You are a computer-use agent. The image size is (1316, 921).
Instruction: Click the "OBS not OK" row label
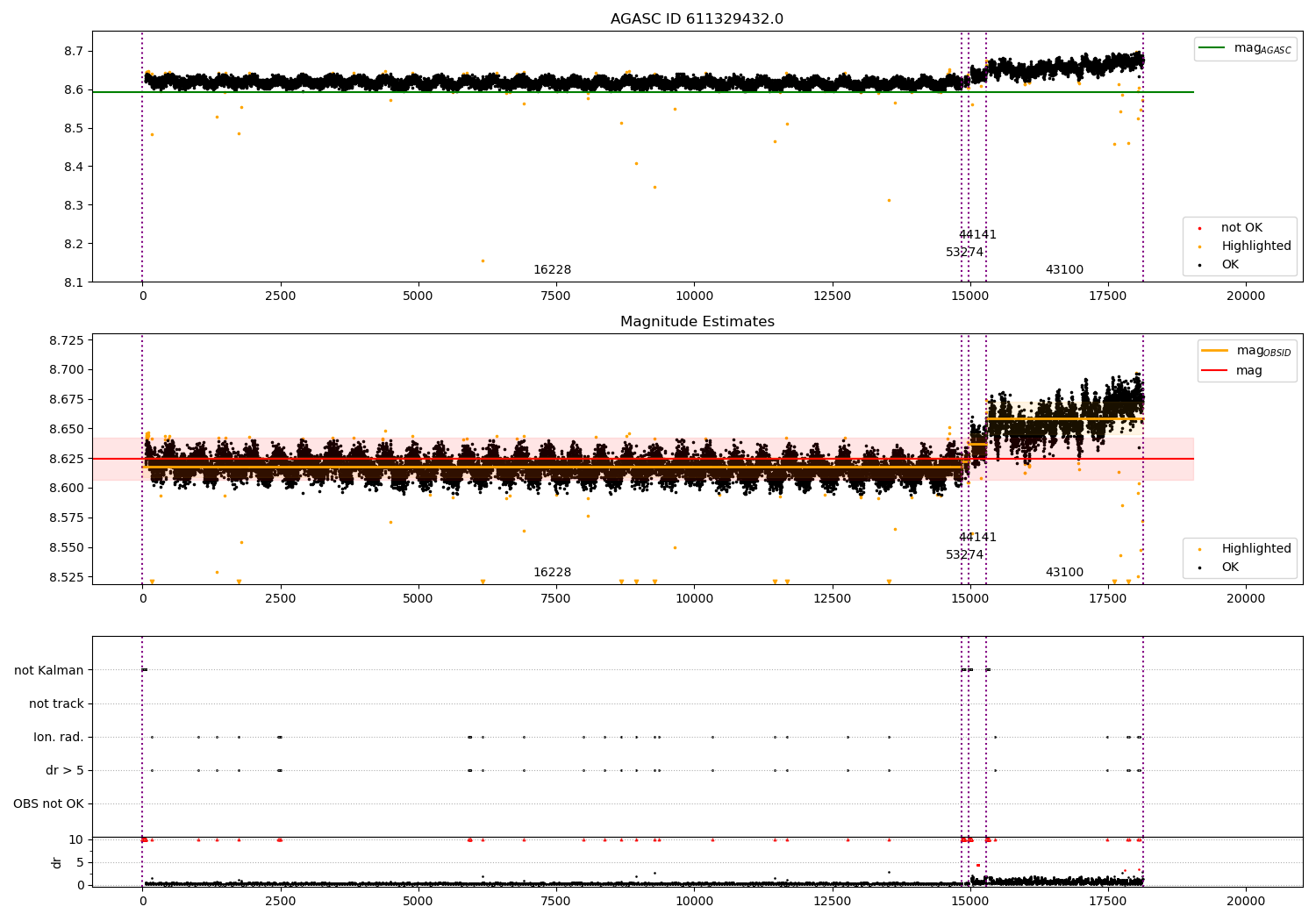coord(48,804)
